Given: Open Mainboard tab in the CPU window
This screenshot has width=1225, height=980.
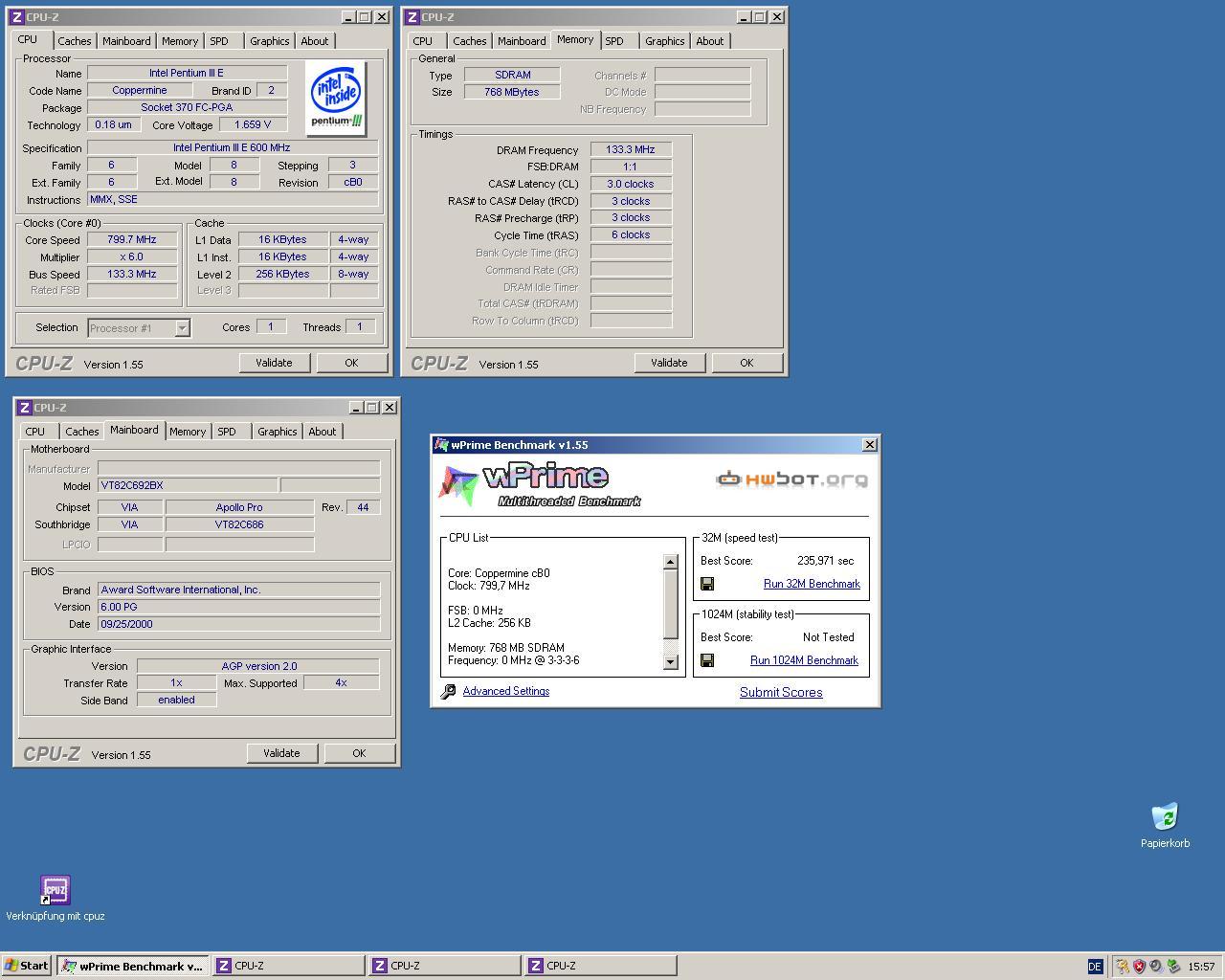Looking at the screenshot, I should click(x=126, y=41).
